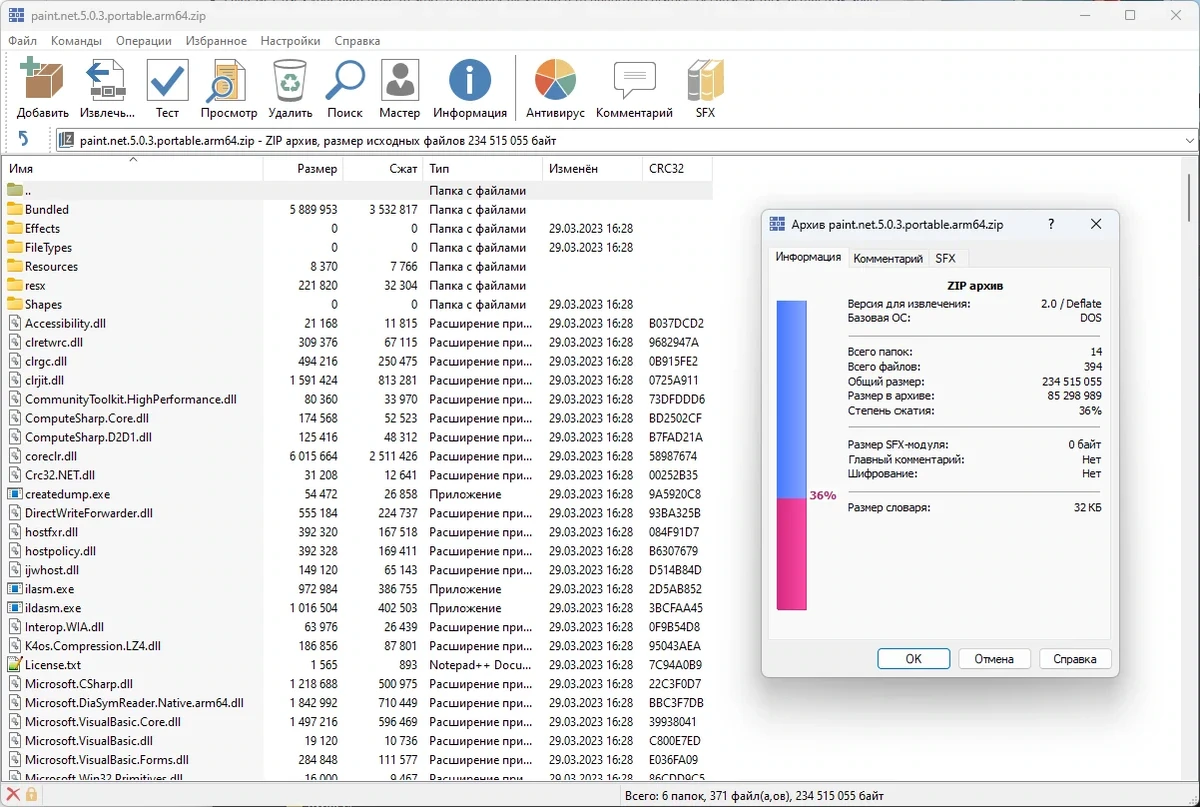Sort by the Имя column header
This screenshot has width=1200, height=807.
[133, 169]
